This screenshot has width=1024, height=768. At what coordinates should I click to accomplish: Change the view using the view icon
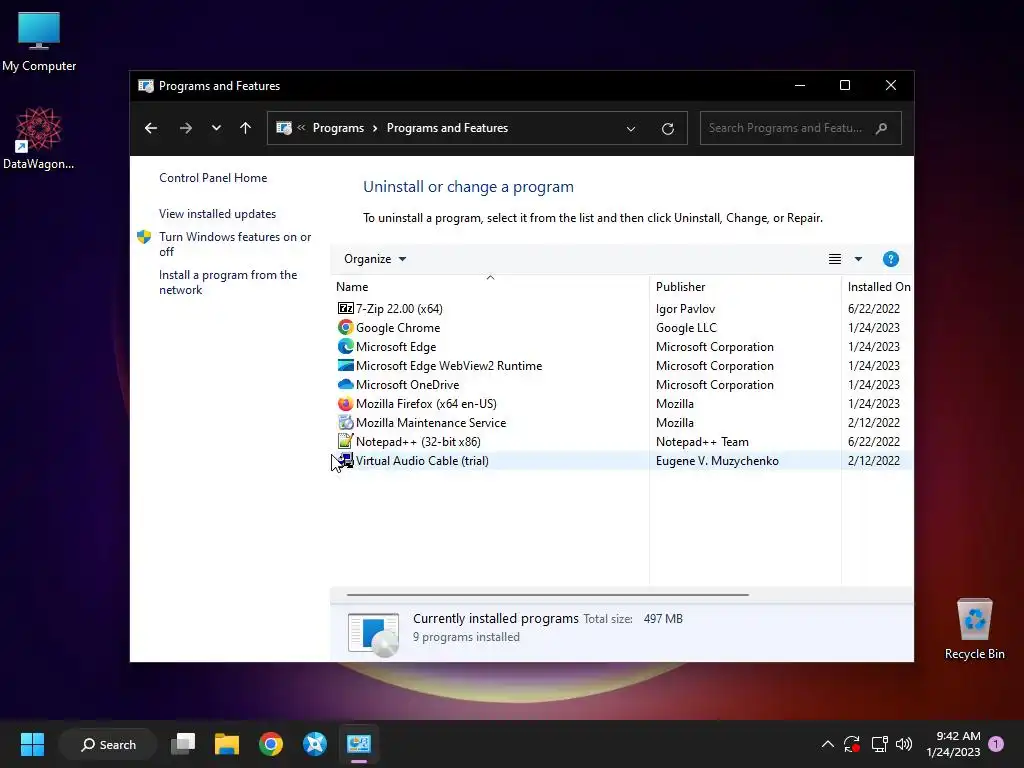pyautogui.click(x=835, y=259)
